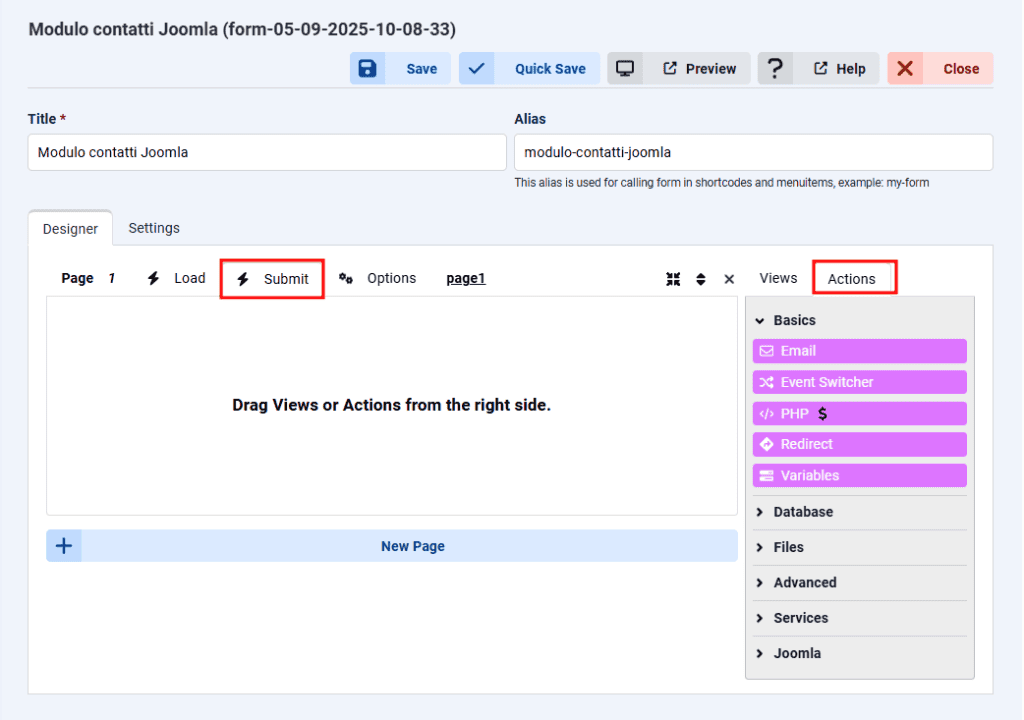The height and width of the screenshot is (720, 1024).
Task: Remove page with the small X icon
Action: (729, 279)
